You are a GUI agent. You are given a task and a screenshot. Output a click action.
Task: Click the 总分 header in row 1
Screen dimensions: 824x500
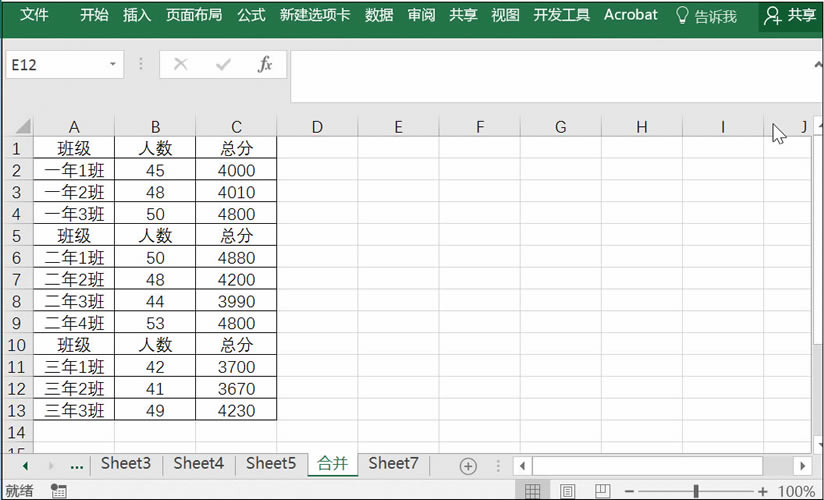click(x=236, y=148)
